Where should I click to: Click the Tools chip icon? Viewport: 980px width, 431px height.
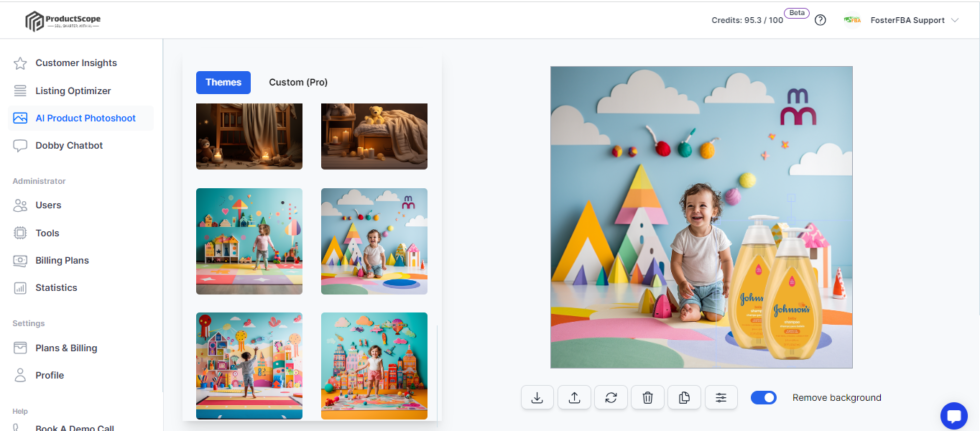pyautogui.click(x=20, y=233)
